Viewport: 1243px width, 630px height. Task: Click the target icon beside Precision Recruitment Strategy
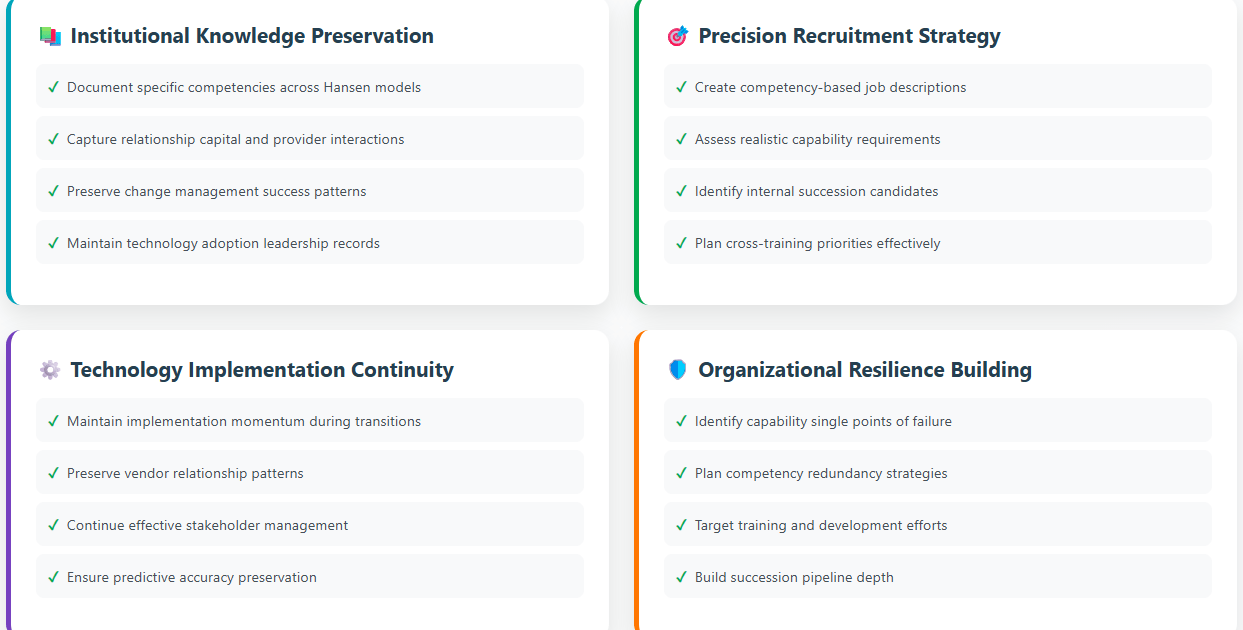tap(678, 36)
